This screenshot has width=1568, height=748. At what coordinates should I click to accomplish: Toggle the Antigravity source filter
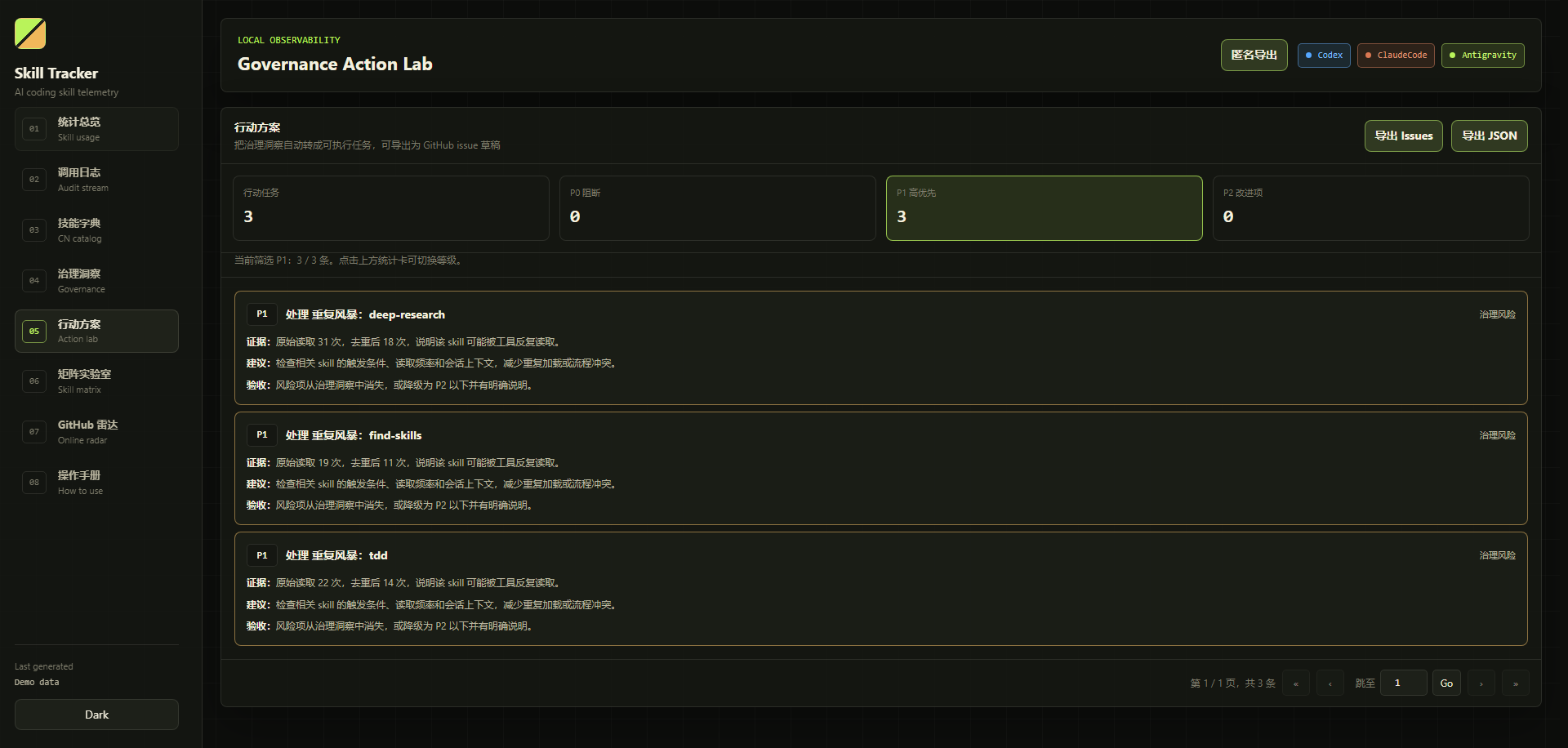1482,56
